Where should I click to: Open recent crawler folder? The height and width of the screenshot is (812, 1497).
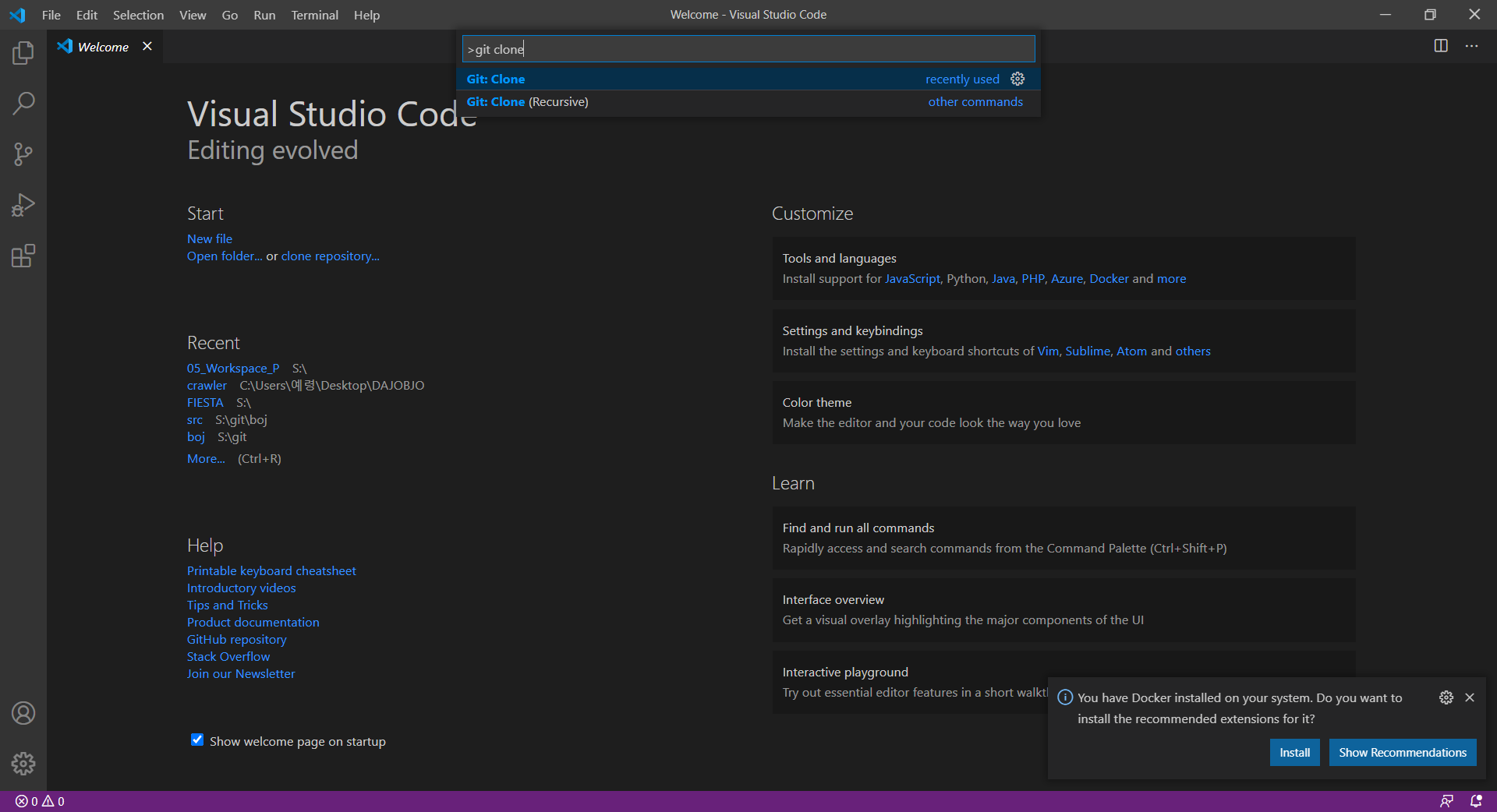[x=207, y=385]
